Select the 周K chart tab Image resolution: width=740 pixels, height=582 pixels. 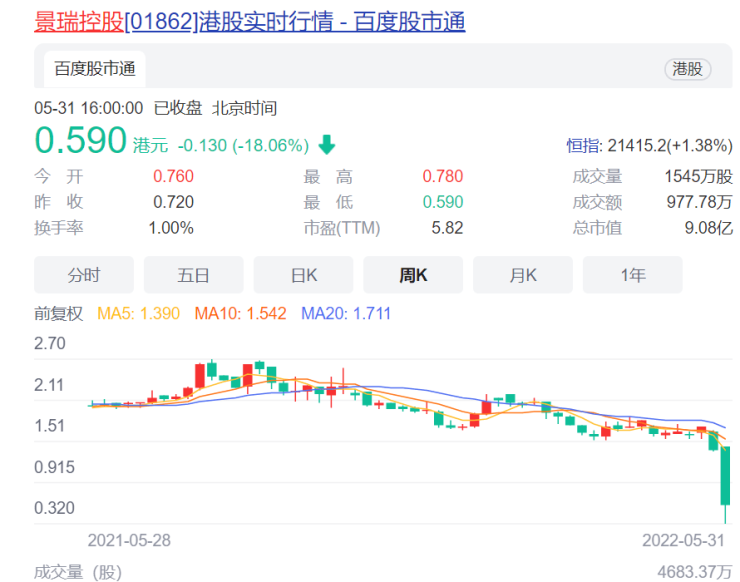click(x=413, y=275)
